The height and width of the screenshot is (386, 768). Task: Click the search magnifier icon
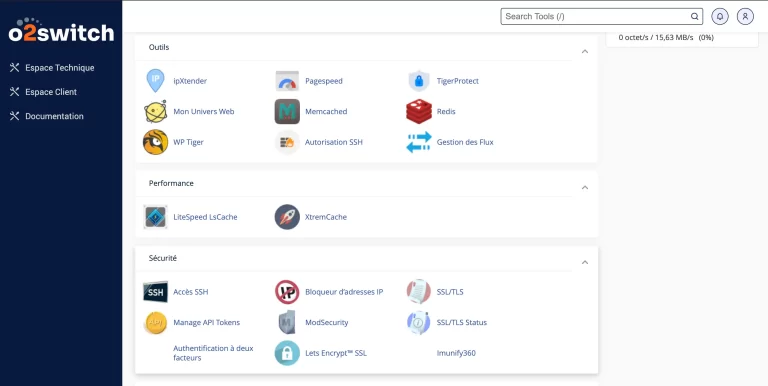click(695, 16)
